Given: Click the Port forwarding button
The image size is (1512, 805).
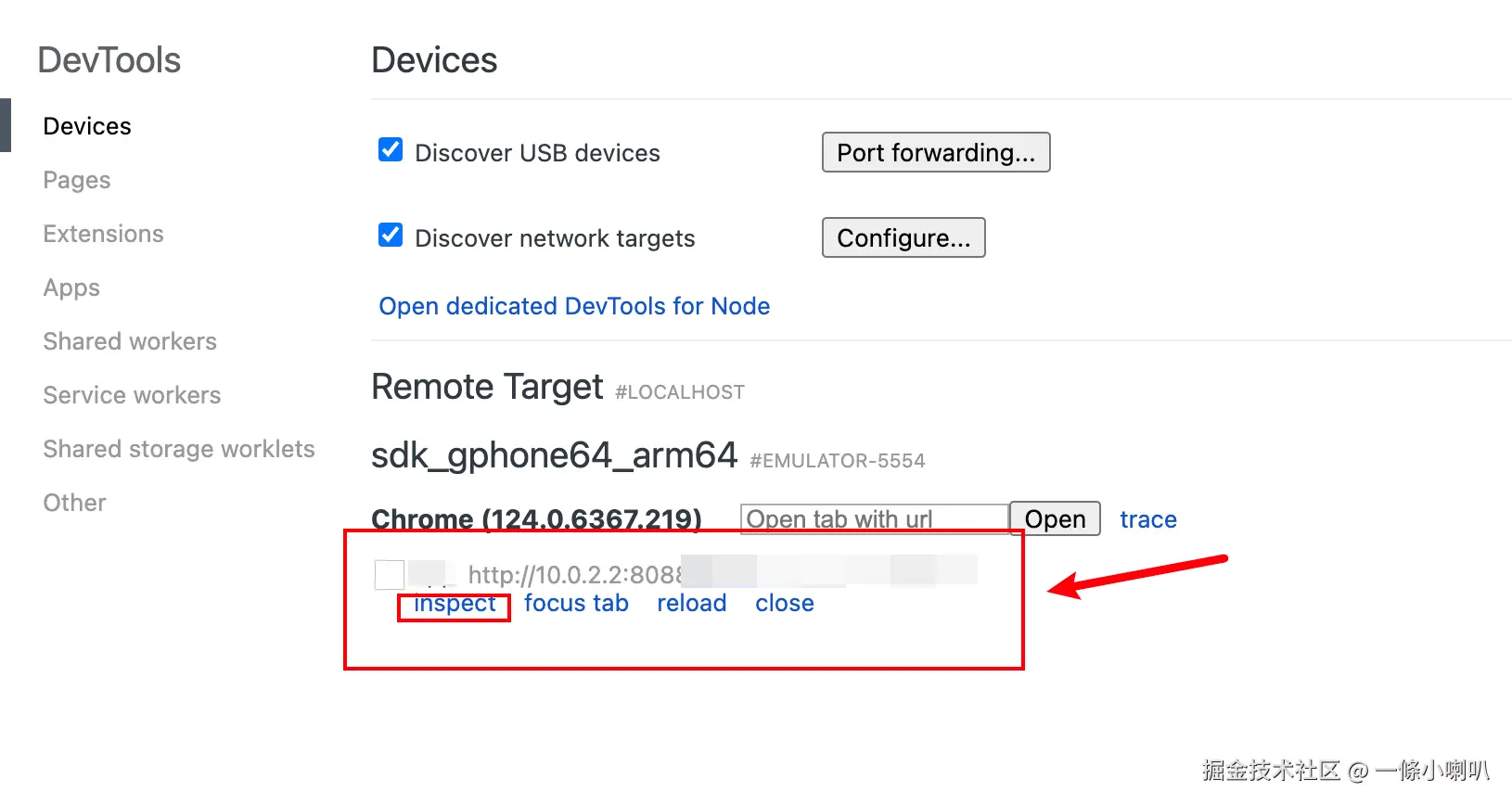Looking at the screenshot, I should coord(935,152).
